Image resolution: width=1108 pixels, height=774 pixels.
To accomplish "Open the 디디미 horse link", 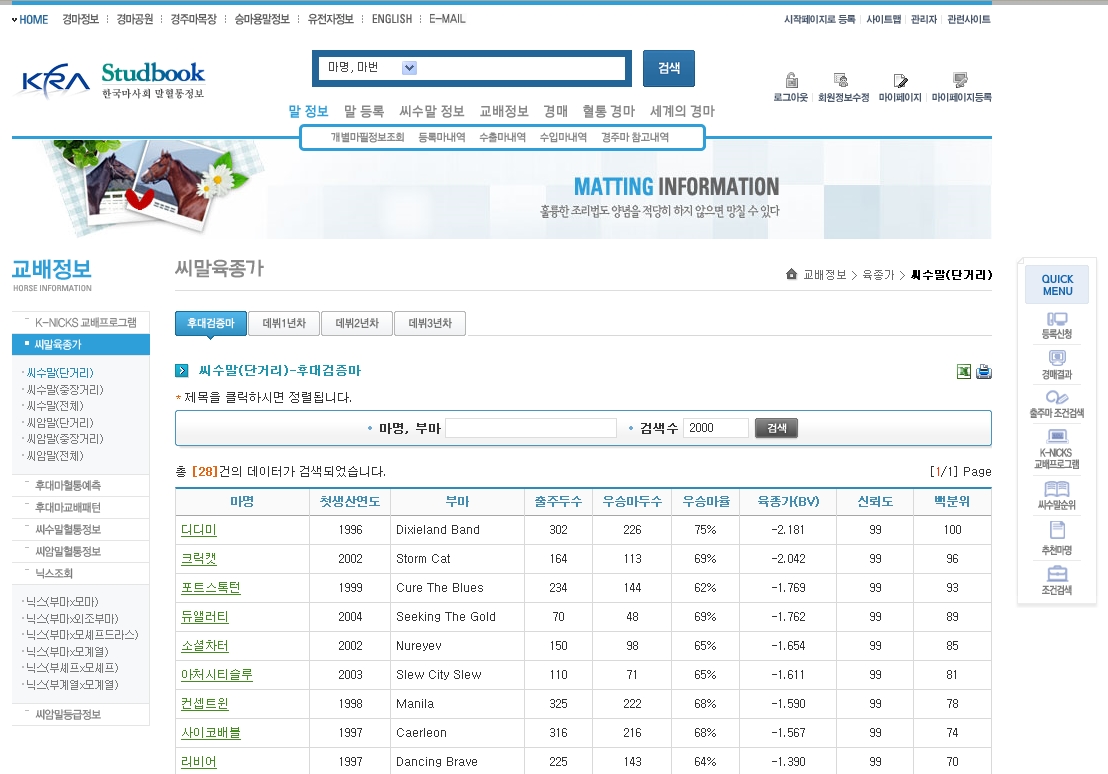I will click(x=198, y=530).
